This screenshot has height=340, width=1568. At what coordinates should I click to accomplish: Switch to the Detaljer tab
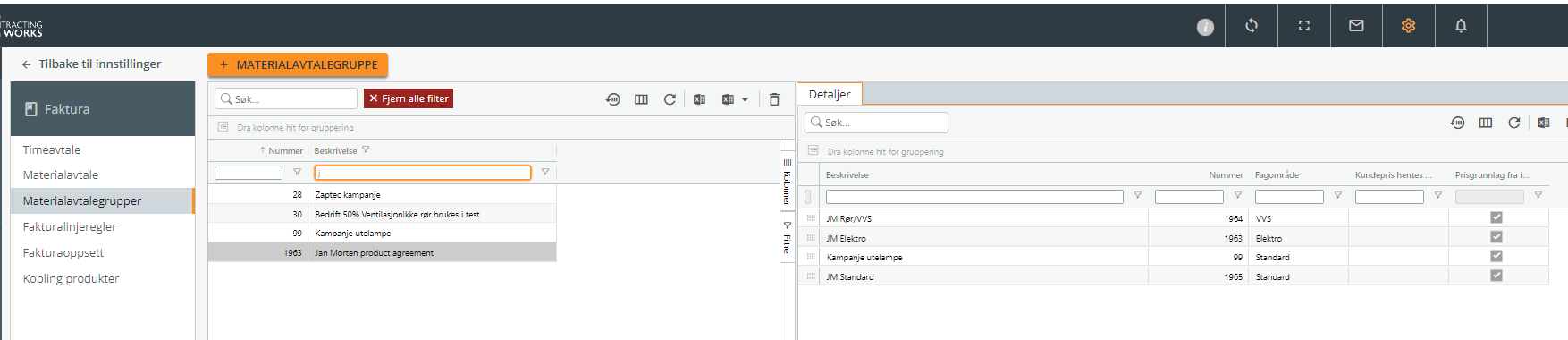click(830, 94)
